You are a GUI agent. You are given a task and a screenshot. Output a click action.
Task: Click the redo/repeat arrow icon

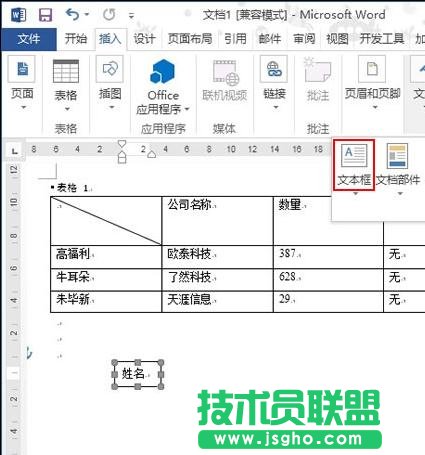pyautogui.click(x=109, y=14)
